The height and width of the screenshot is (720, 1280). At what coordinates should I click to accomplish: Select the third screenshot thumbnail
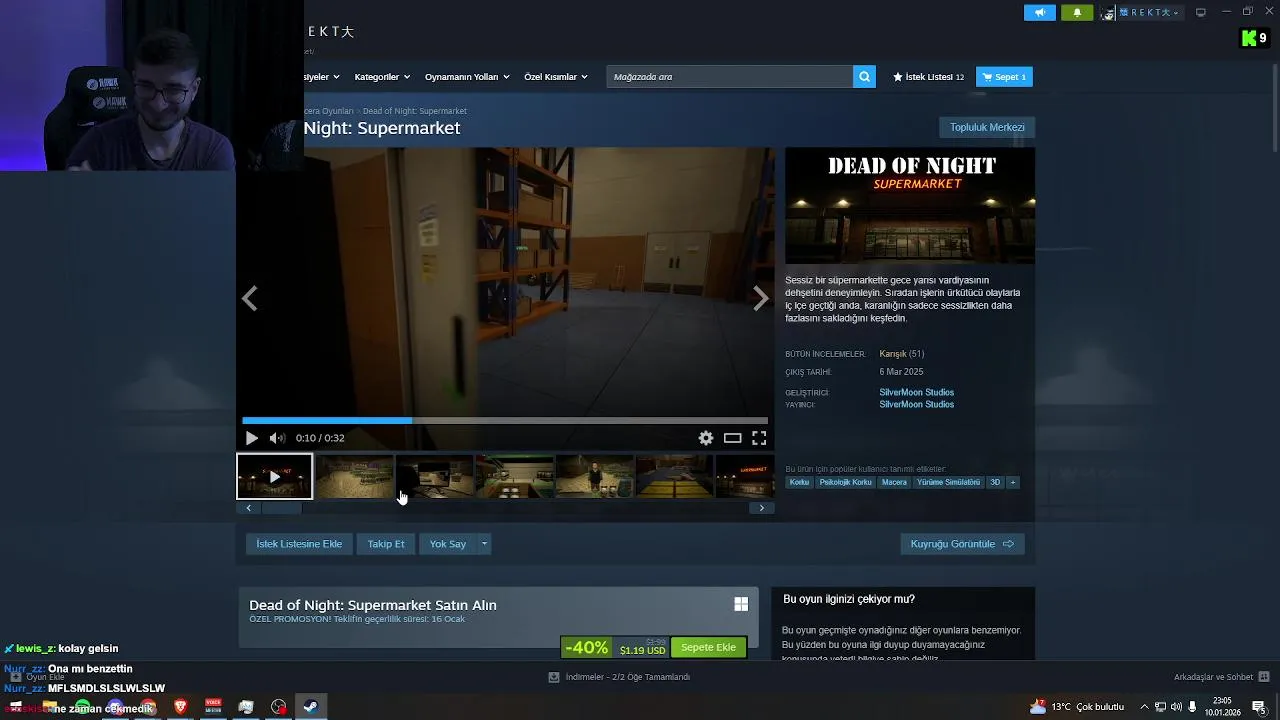(x=434, y=477)
